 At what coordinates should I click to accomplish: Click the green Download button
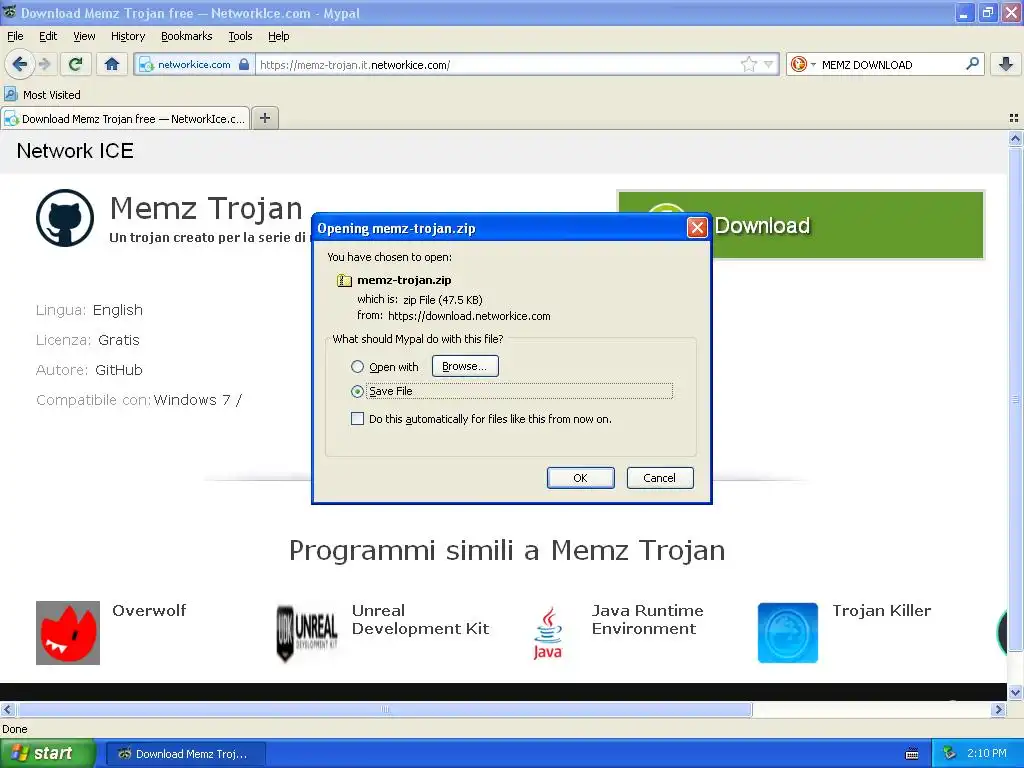[x=801, y=225]
